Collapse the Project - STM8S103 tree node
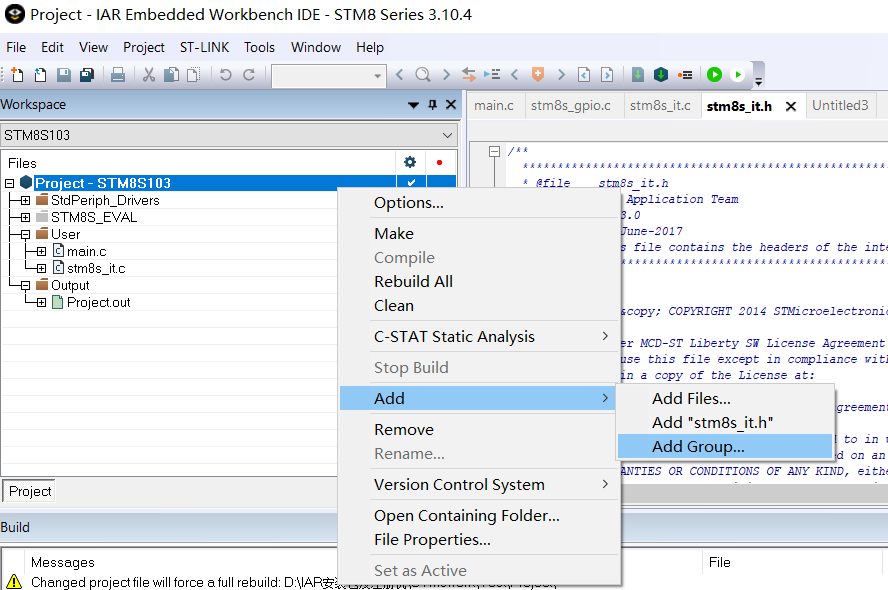The height and width of the screenshot is (590, 888). tap(10, 183)
